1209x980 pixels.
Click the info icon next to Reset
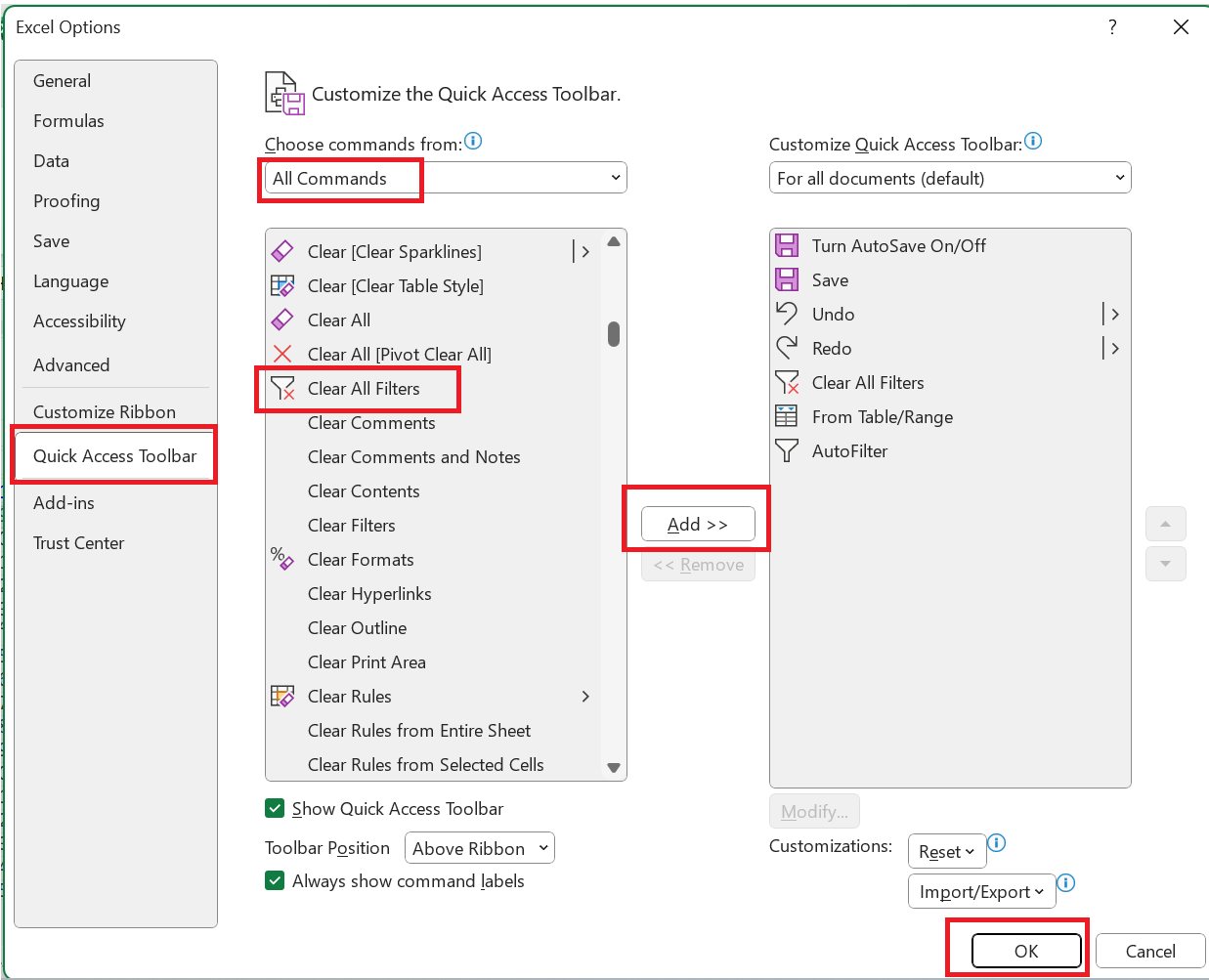(x=997, y=842)
